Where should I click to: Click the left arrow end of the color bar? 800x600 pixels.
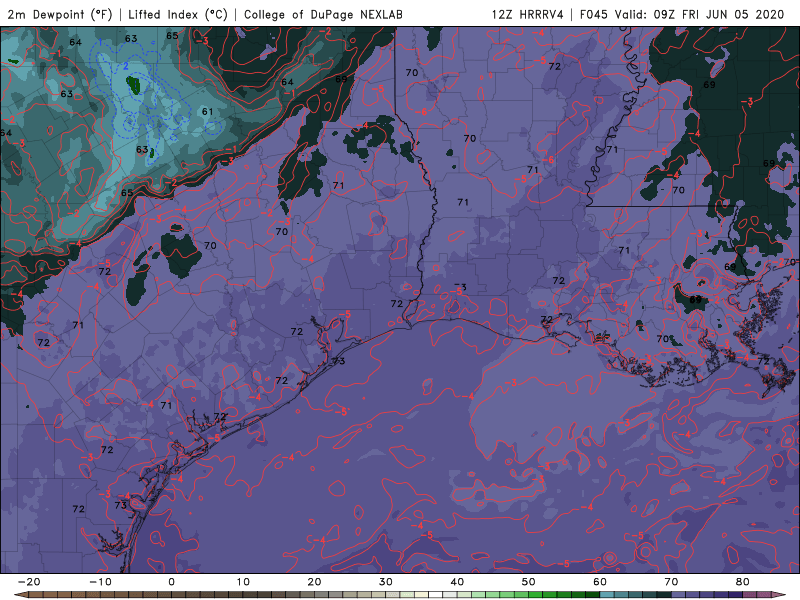20,595
